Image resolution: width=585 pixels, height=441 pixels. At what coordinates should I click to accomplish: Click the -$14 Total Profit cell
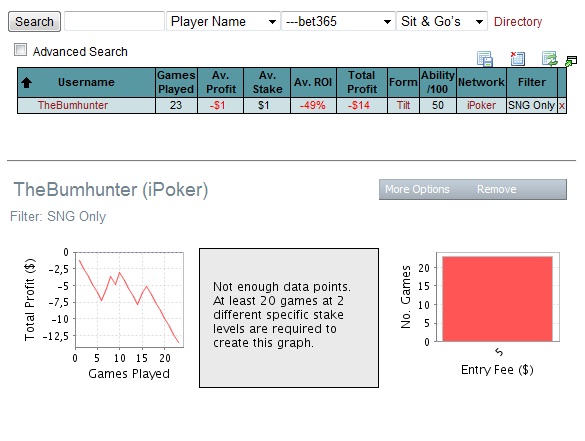(x=362, y=106)
